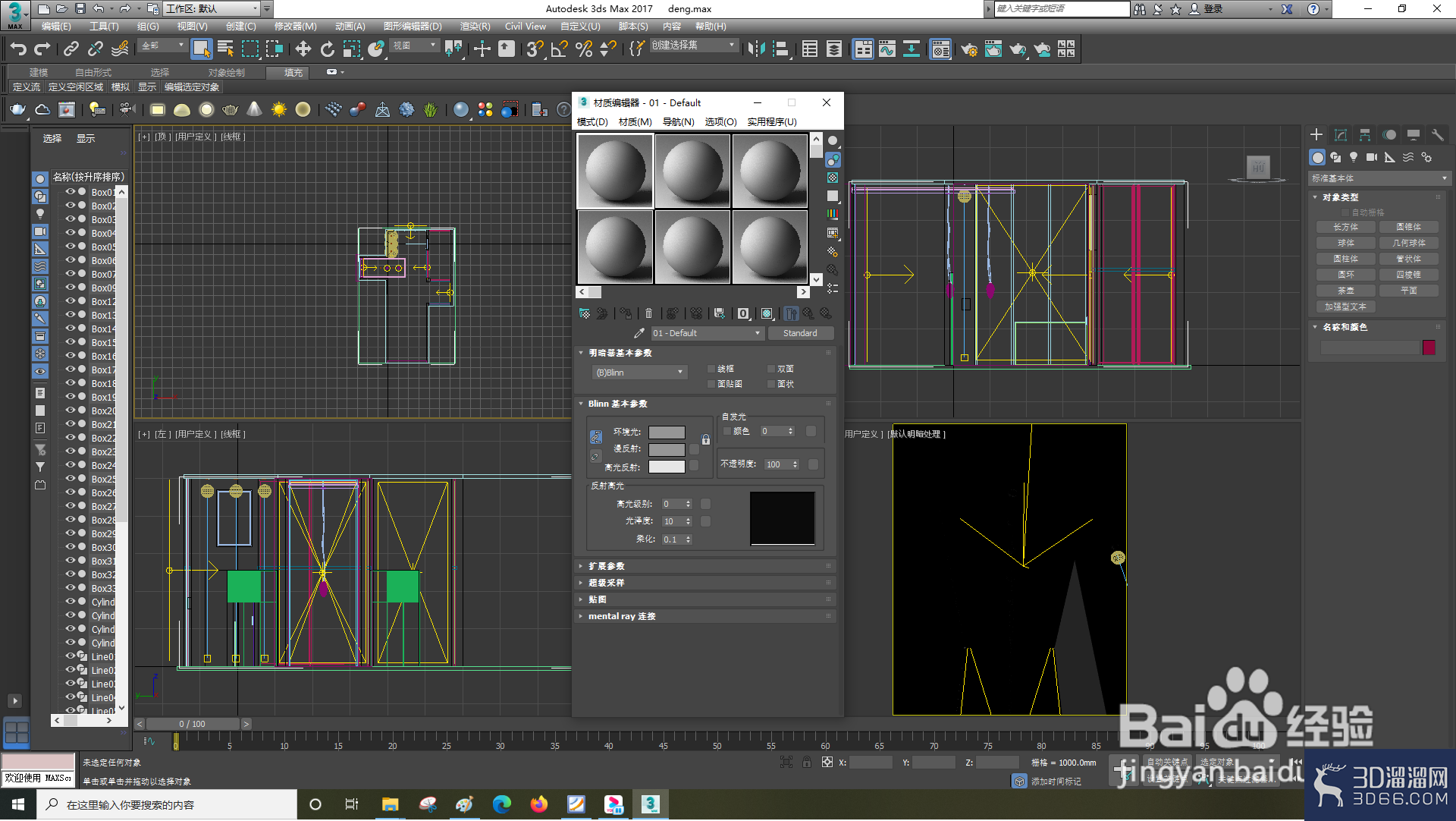Open the Create tab plus icon in command panel
Screen dimensions: 1456x821
point(1316,134)
